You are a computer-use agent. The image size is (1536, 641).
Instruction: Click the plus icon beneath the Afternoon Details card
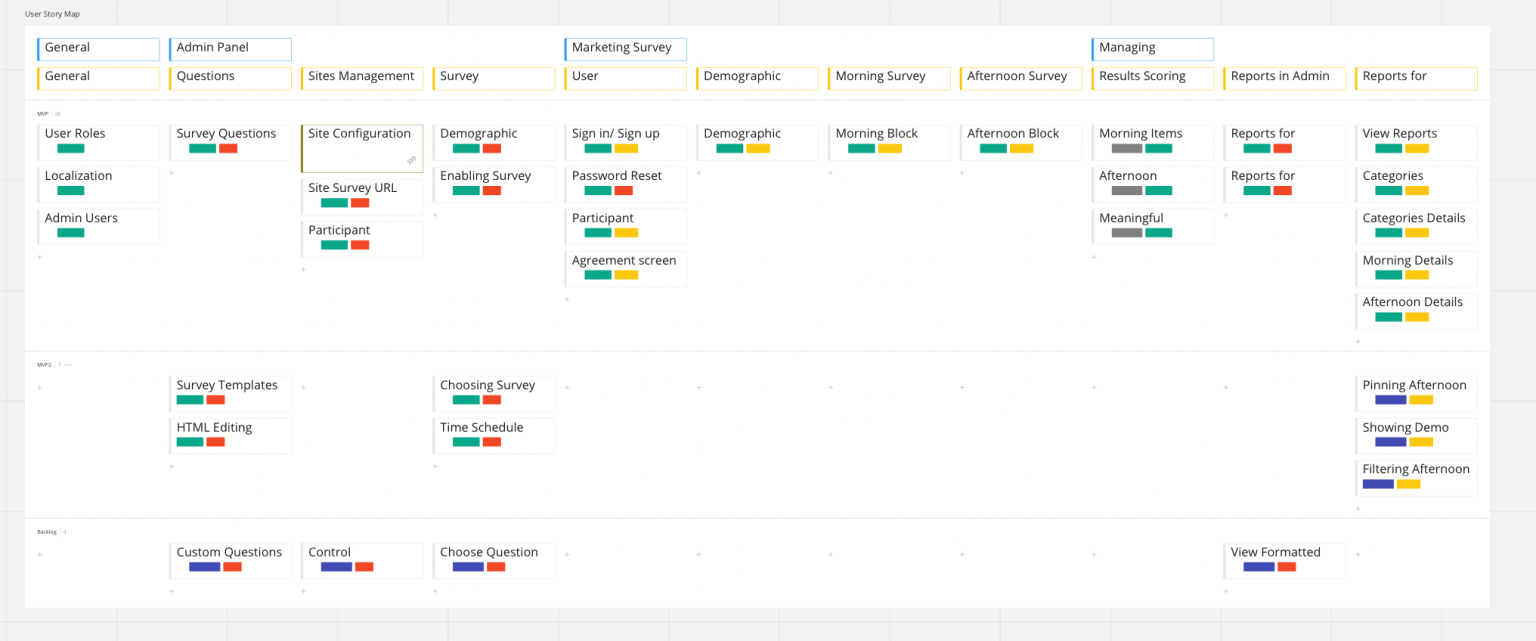pos(1357,341)
